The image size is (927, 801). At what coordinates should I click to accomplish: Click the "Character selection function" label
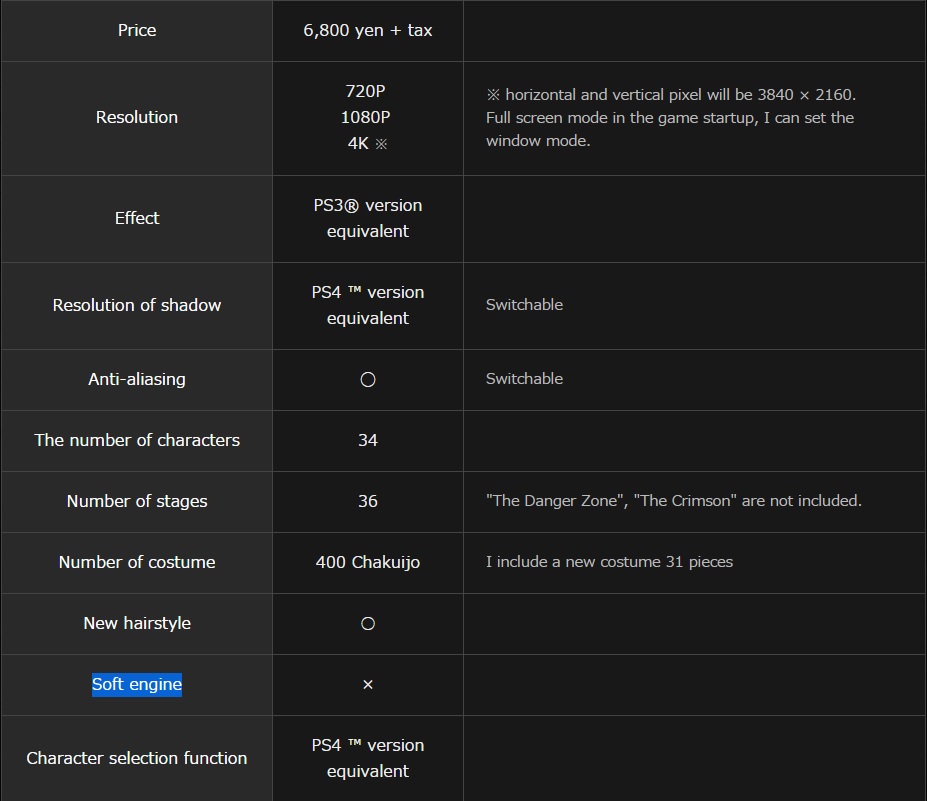click(137, 758)
